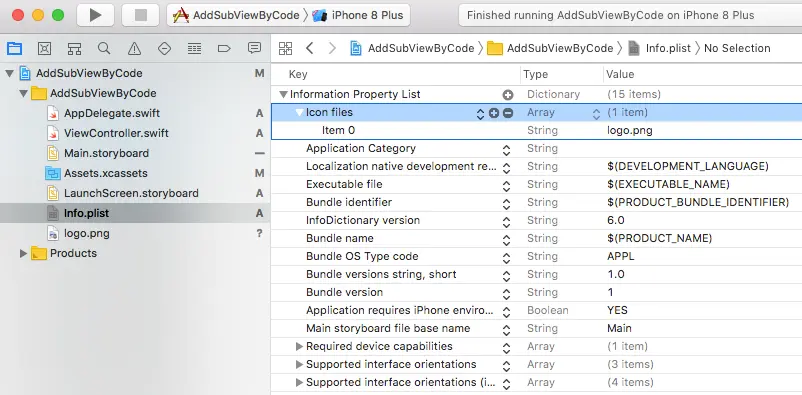This screenshot has width=802, height=395.
Task: Click the activity status 'Finished running' display
Action: [x=630, y=15]
